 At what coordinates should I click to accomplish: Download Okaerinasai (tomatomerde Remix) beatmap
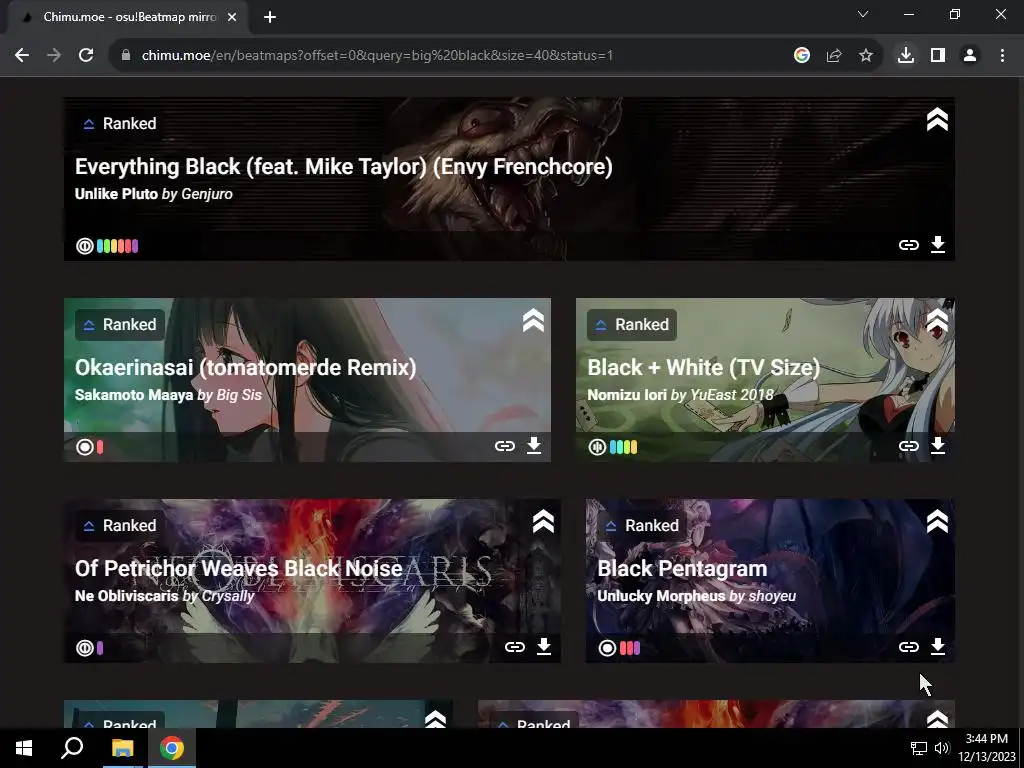pos(534,445)
